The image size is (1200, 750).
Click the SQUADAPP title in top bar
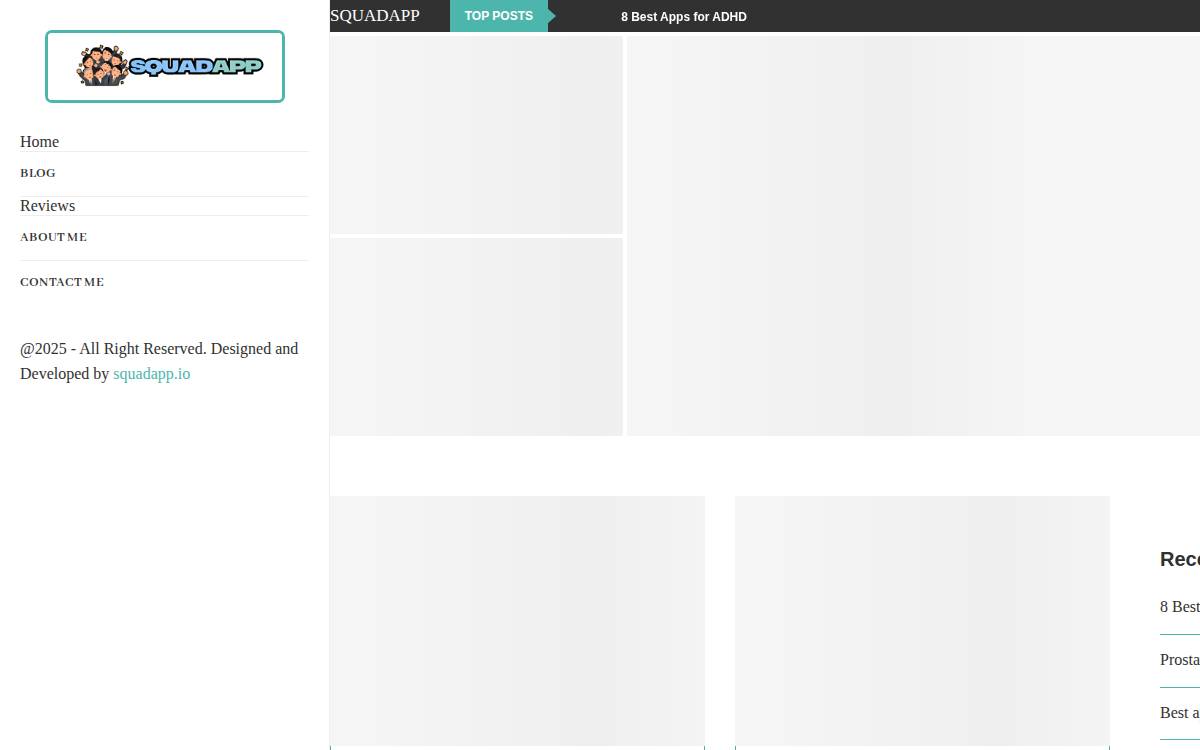pos(375,15)
